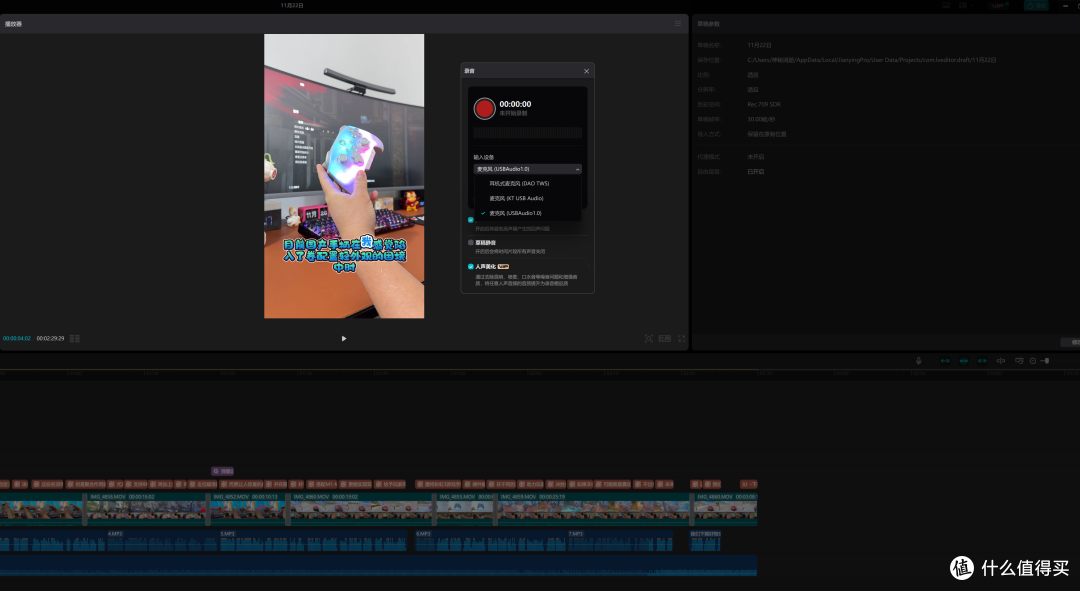This screenshot has height=591, width=1080.
Task: Disable the voice beautify VIP checkbox
Action: pos(470,267)
